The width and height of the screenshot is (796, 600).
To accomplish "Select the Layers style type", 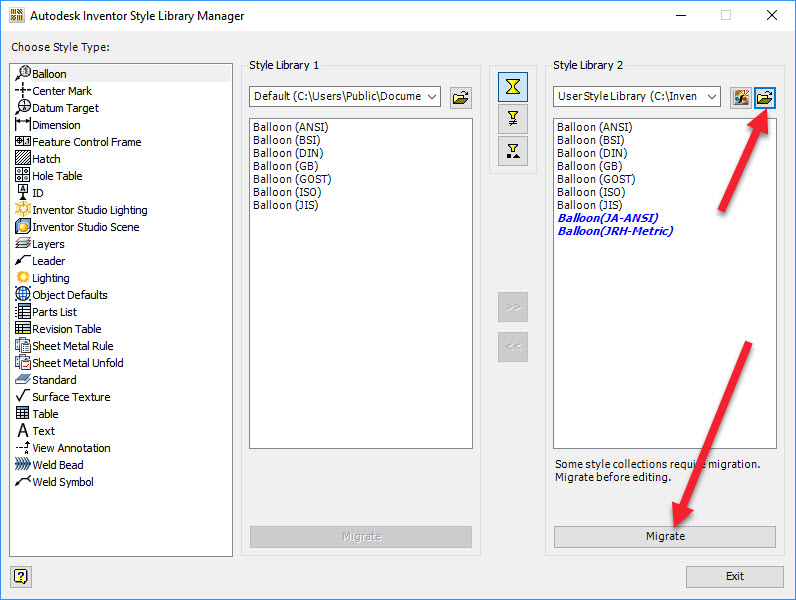I will (x=40, y=244).
